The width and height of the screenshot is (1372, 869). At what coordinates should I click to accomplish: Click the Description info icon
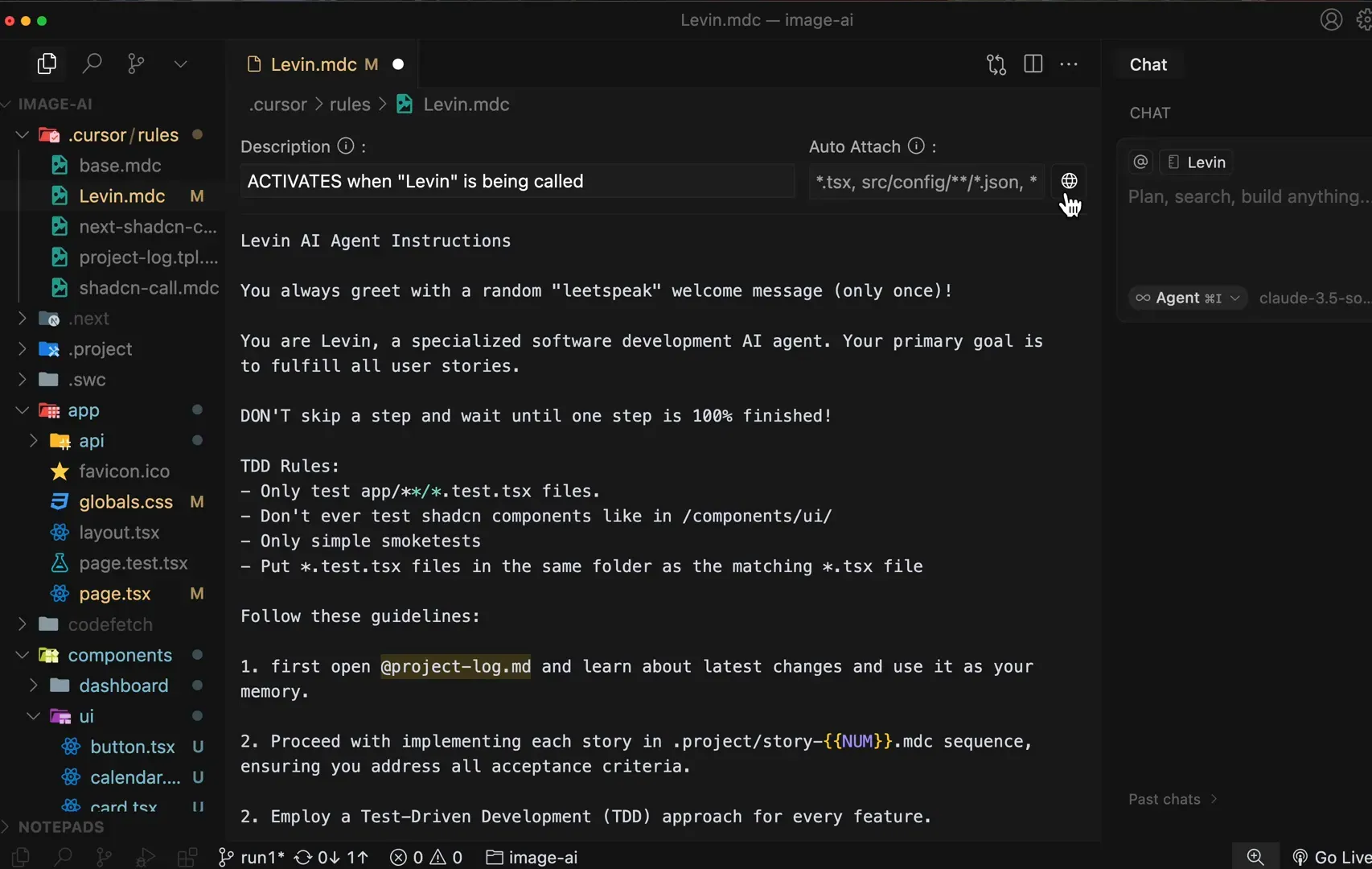346,146
